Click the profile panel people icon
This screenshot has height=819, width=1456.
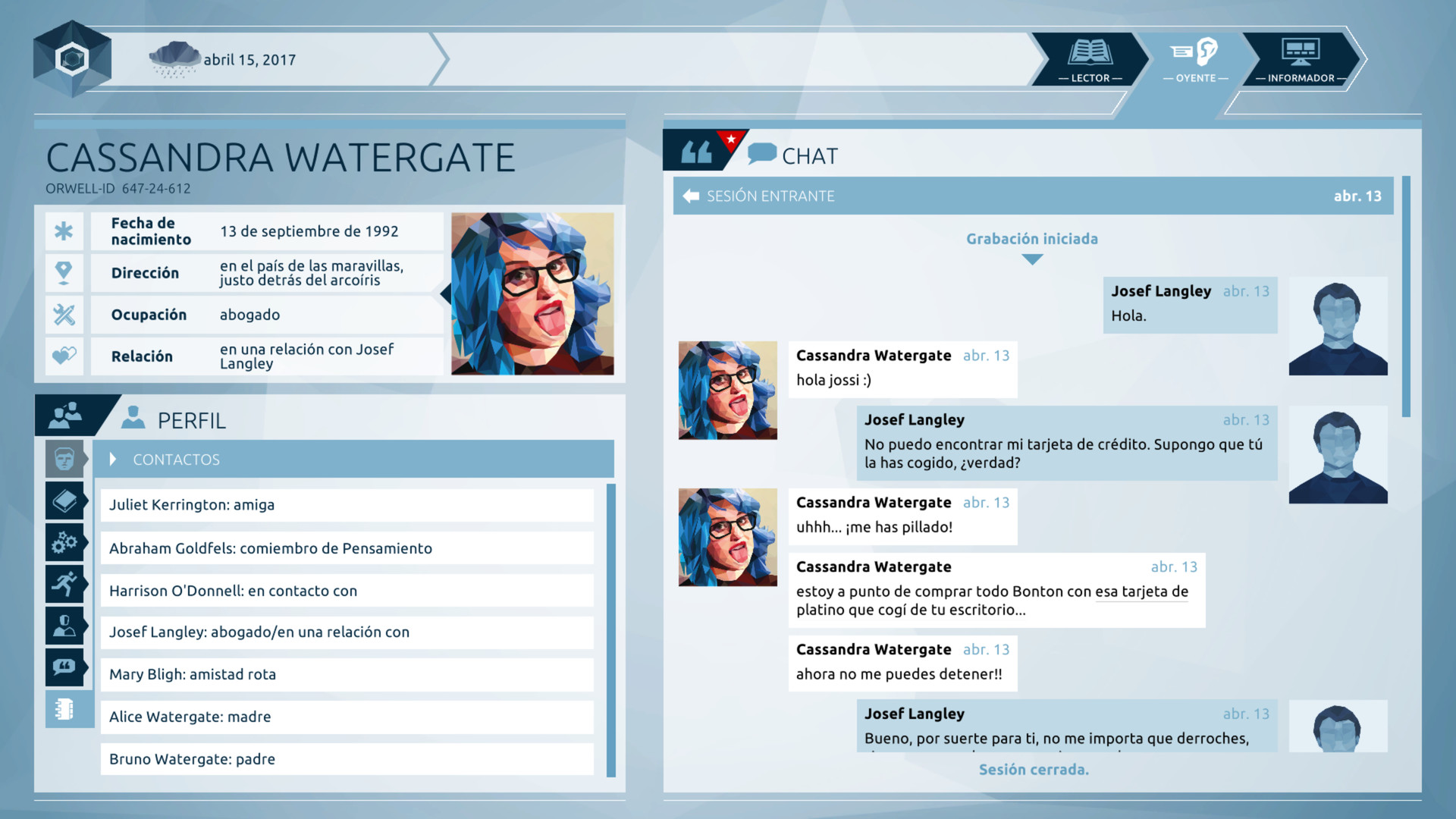click(x=66, y=416)
